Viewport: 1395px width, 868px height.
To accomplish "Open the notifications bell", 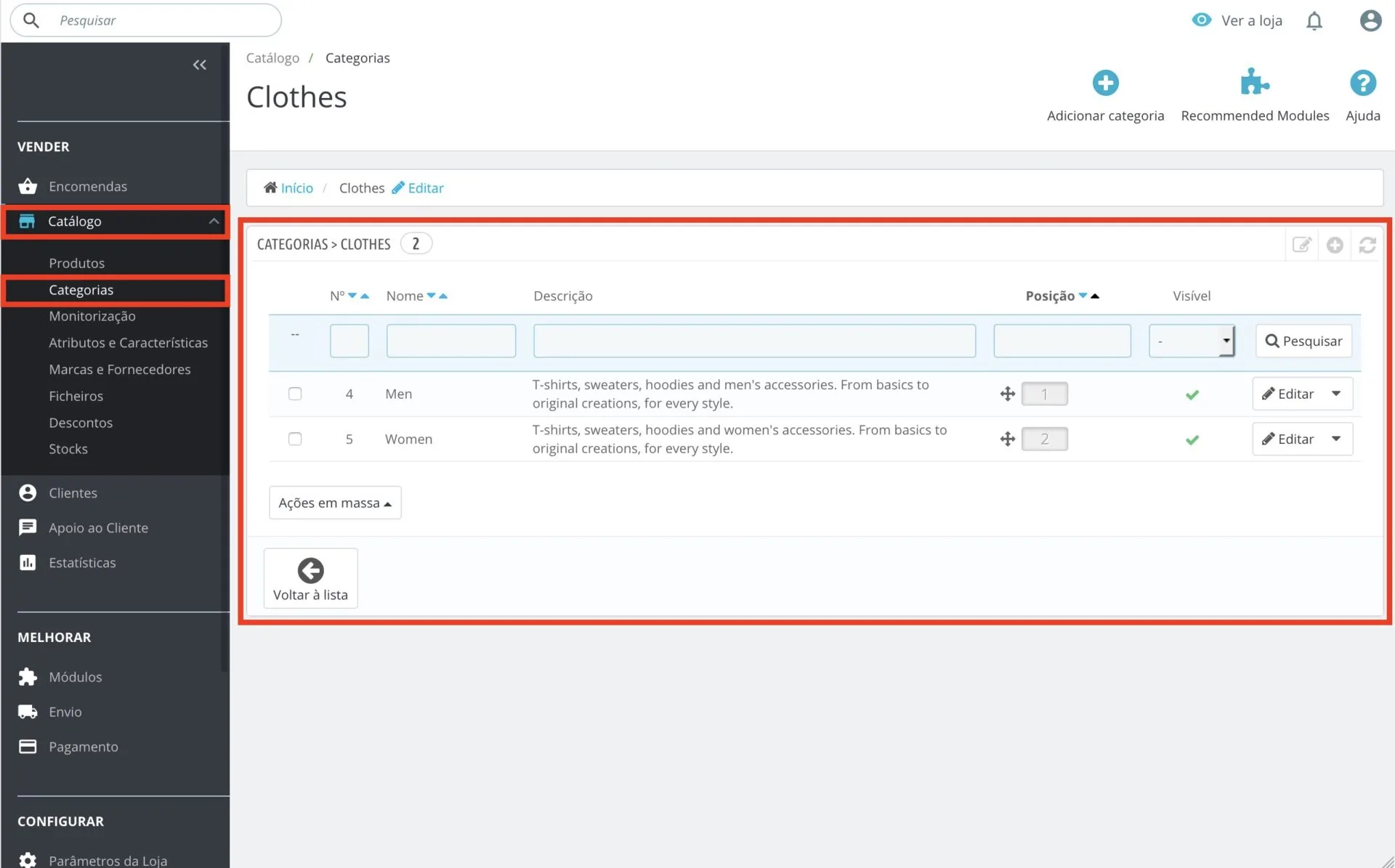I will pos(1314,21).
